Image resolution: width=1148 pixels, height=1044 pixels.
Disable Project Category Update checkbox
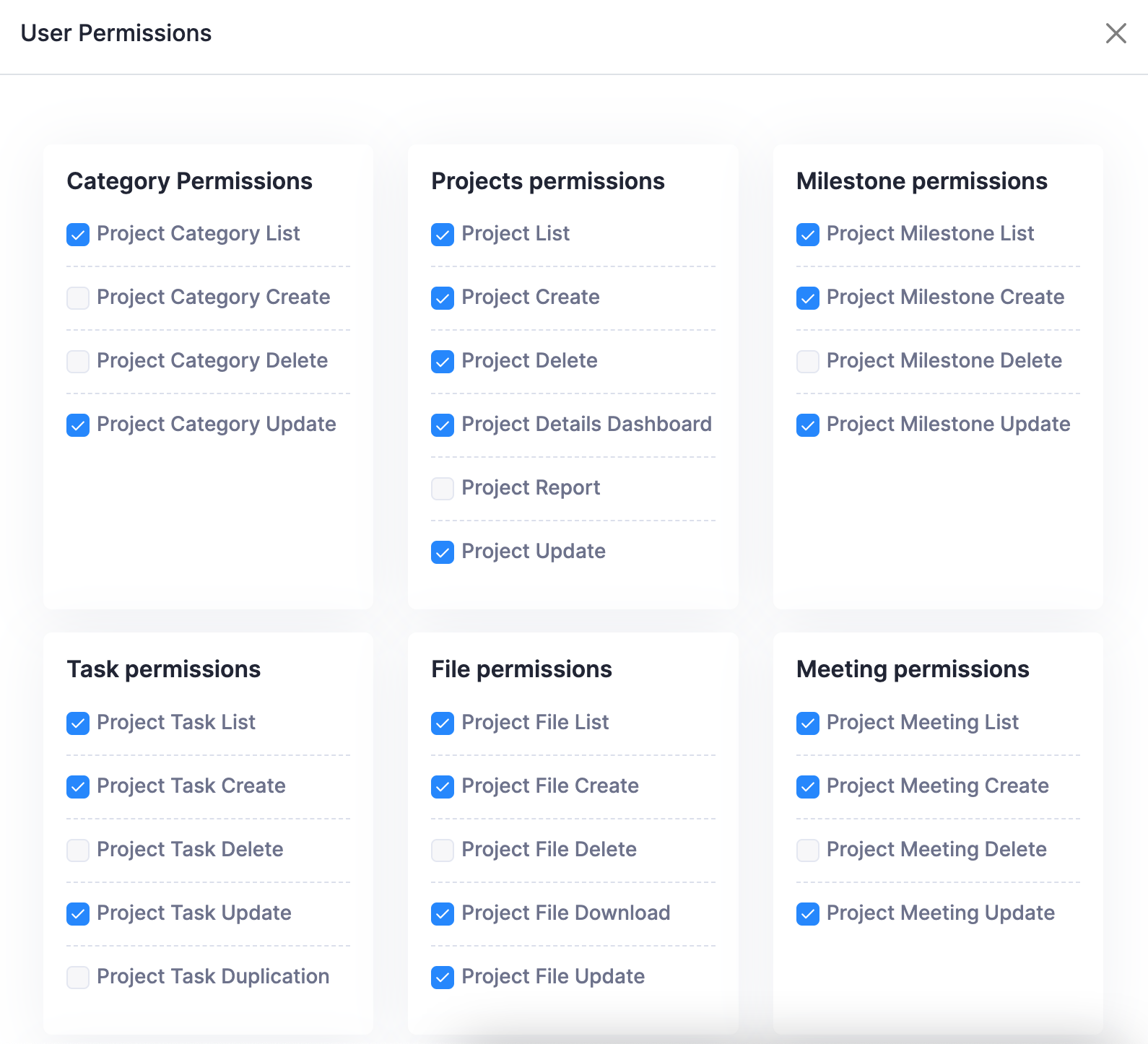coord(78,425)
